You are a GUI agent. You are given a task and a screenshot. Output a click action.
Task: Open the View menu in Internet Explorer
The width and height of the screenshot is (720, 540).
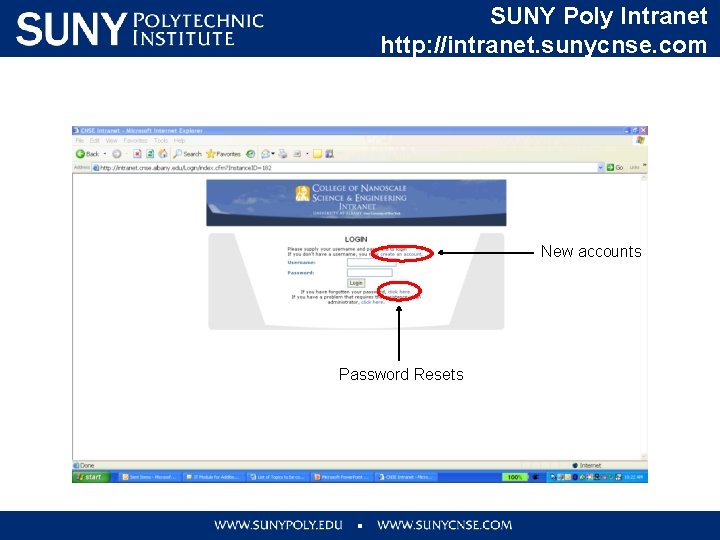point(112,141)
